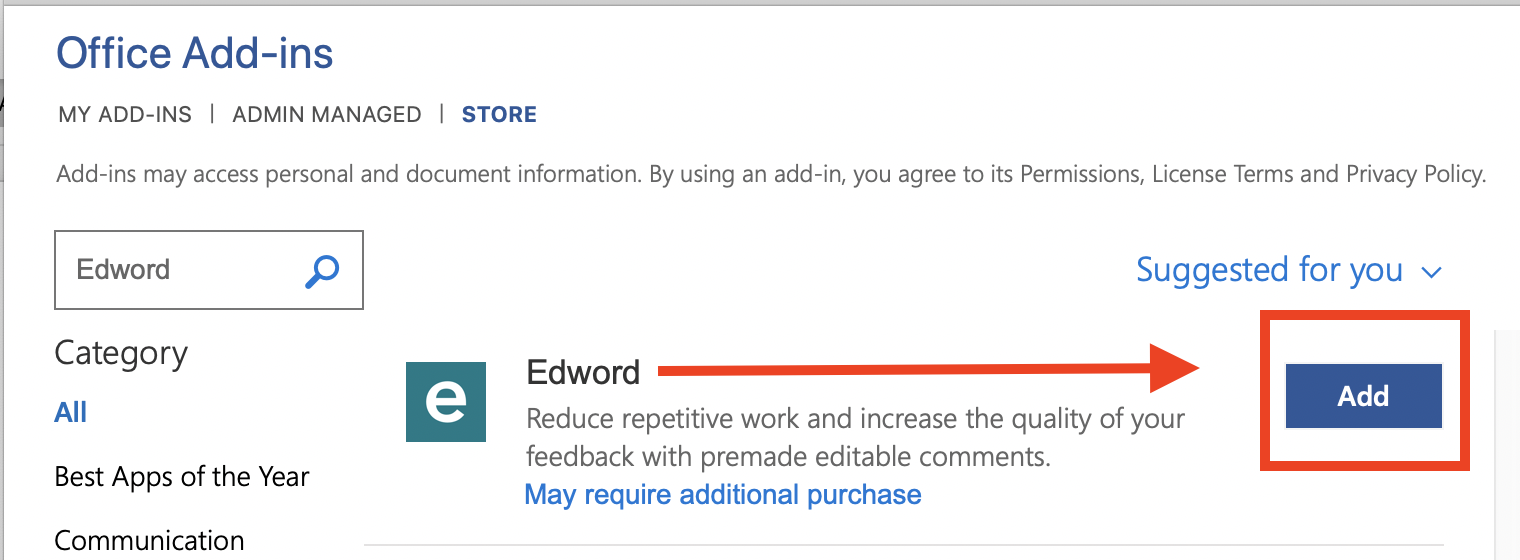
Task: Filter by the Communication category
Action: [149, 541]
